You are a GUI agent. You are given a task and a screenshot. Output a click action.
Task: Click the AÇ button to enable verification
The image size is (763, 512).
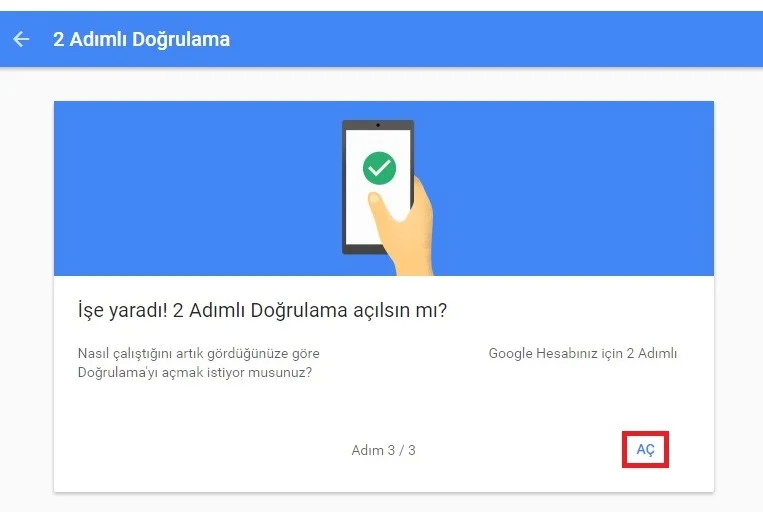pos(645,449)
